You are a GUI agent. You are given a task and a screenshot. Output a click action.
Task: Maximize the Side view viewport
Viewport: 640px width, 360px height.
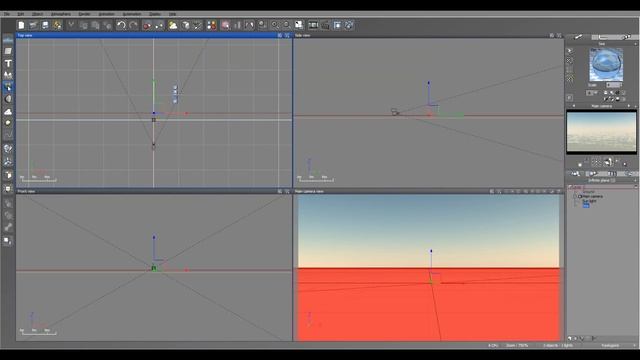pos(559,36)
